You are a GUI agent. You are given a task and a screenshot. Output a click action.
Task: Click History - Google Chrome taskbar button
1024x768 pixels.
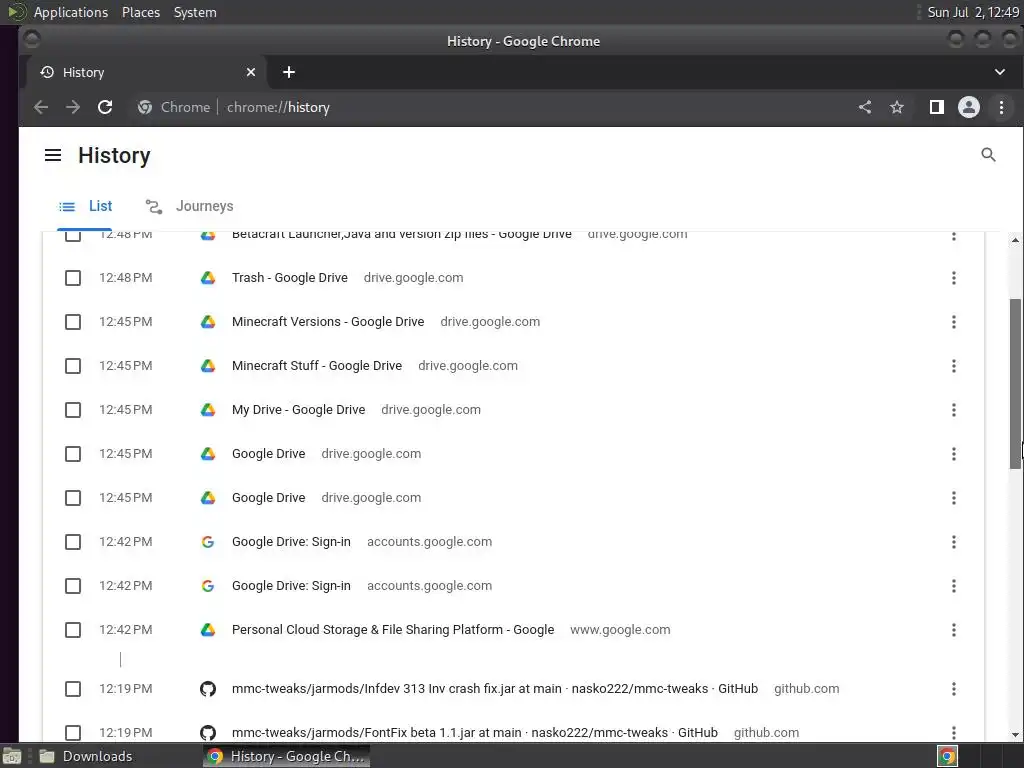(286, 756)
